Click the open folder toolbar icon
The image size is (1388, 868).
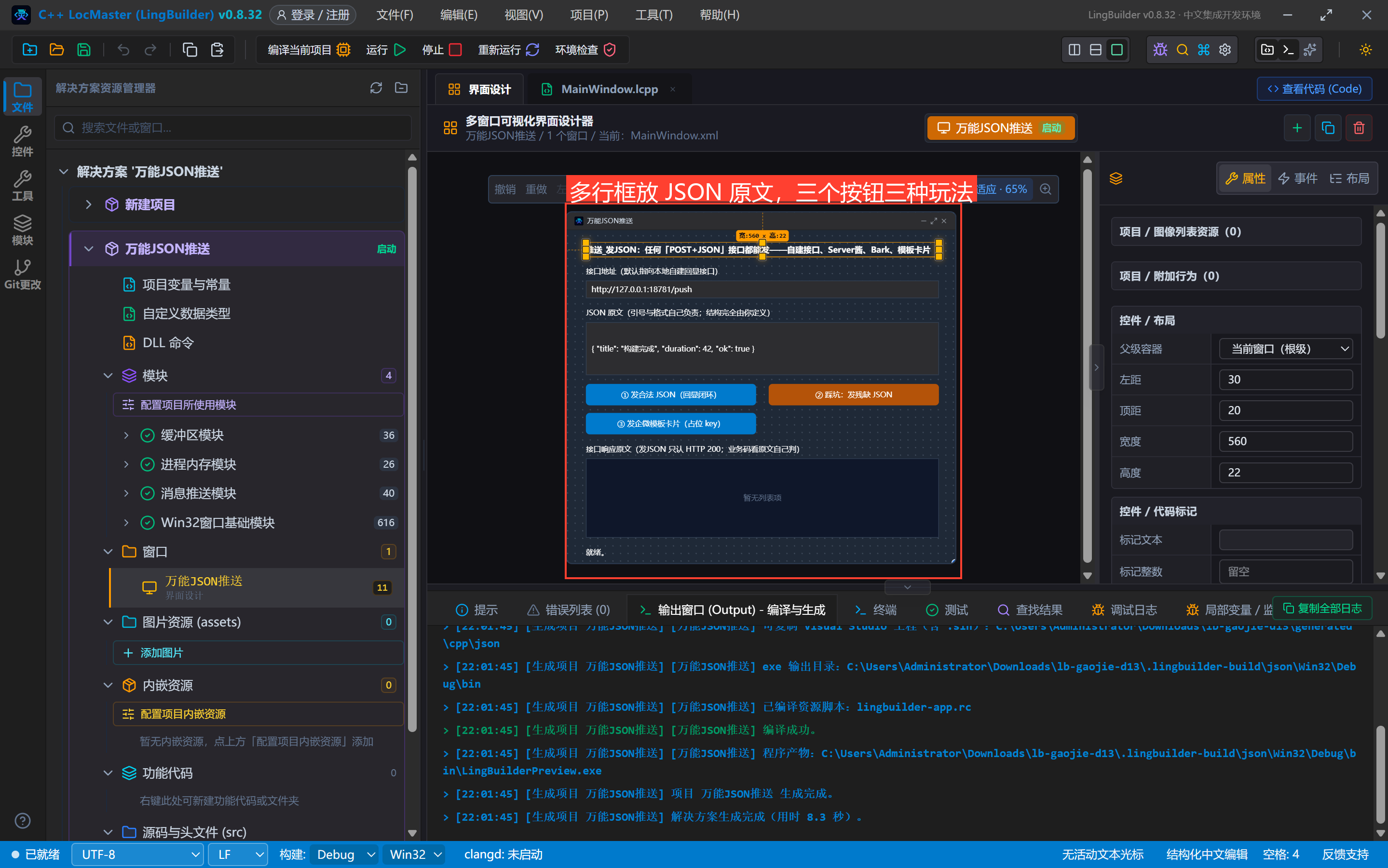(56, 50)
